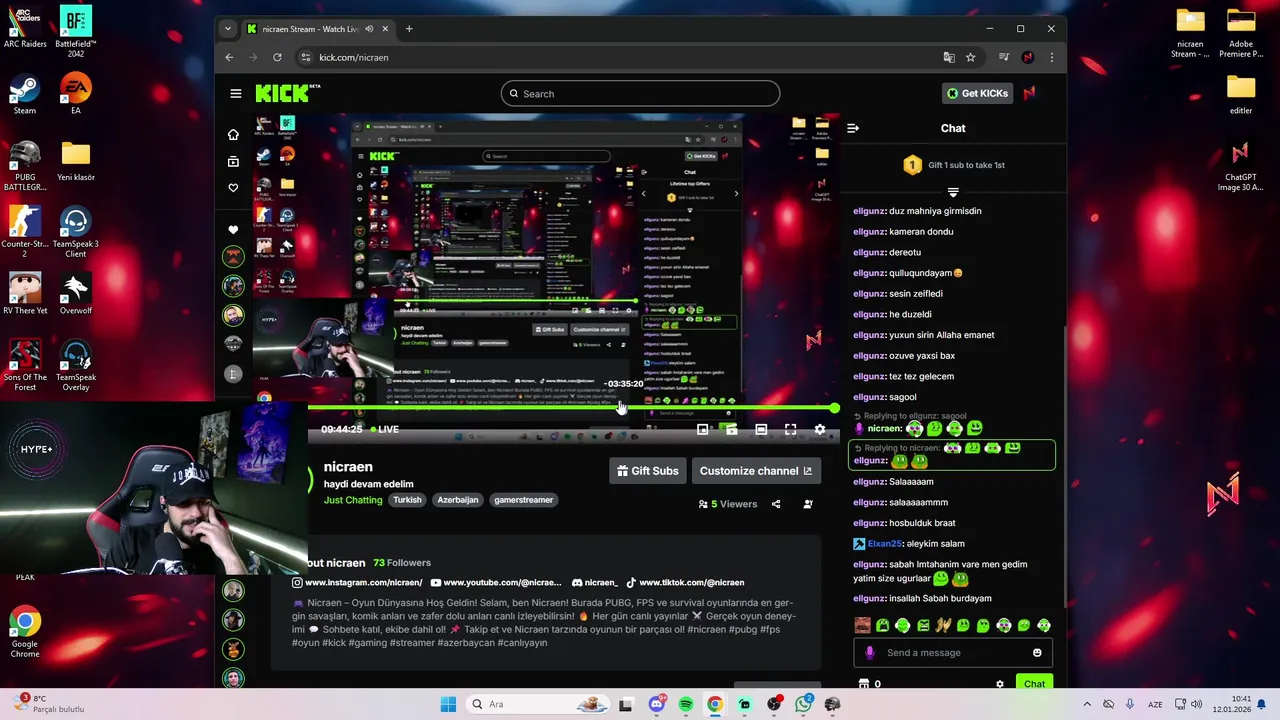
Task: Open chat settings gear
Action: (x=999, y=684)
